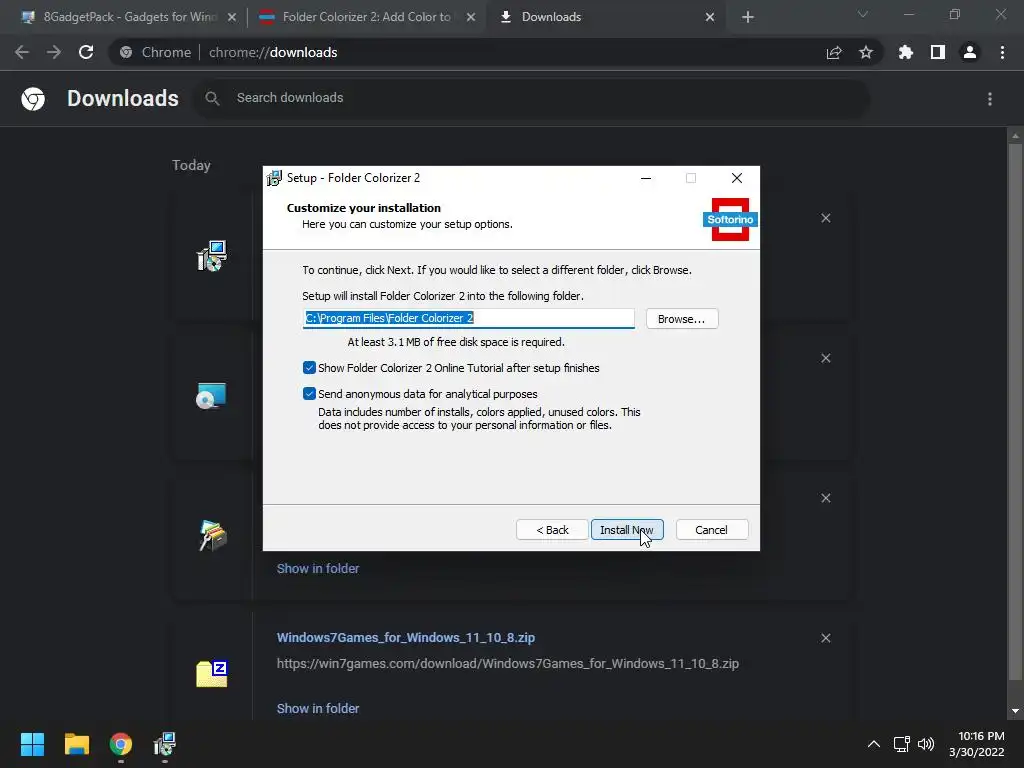This screenshot has width=1024, height=768.
Task: Click the win7games.com download URL
Action: (x=507, y=664)
